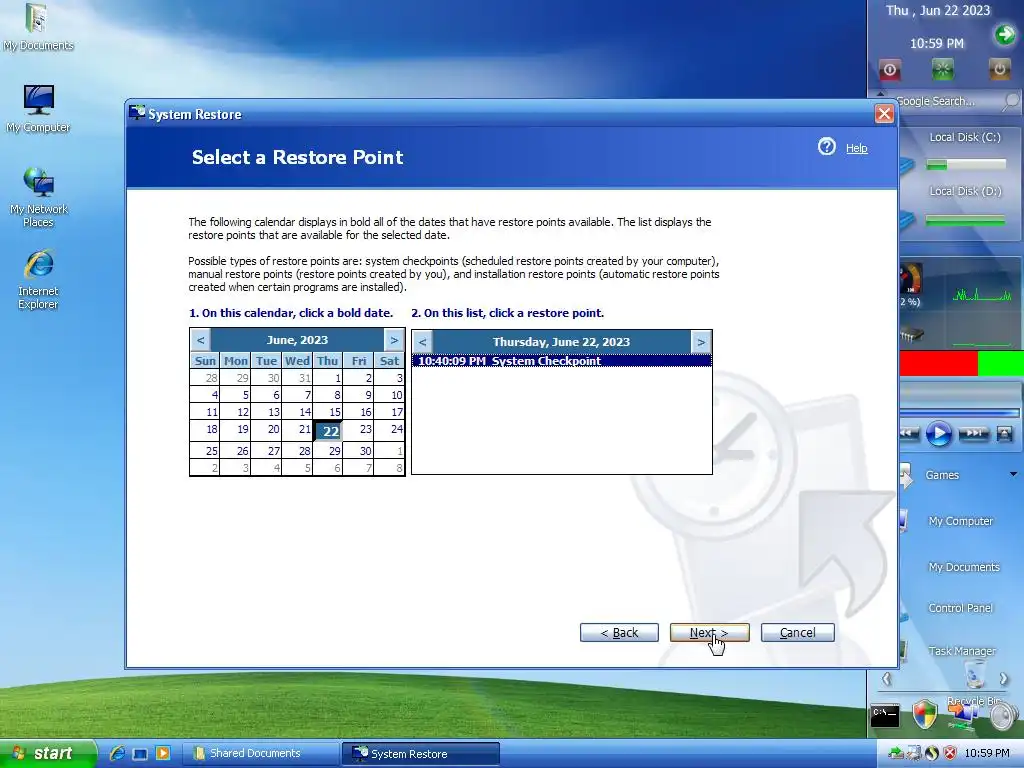Click the media player seek bar in sidebar
This screenshot has width=1024, height=768.
point(959,413)
